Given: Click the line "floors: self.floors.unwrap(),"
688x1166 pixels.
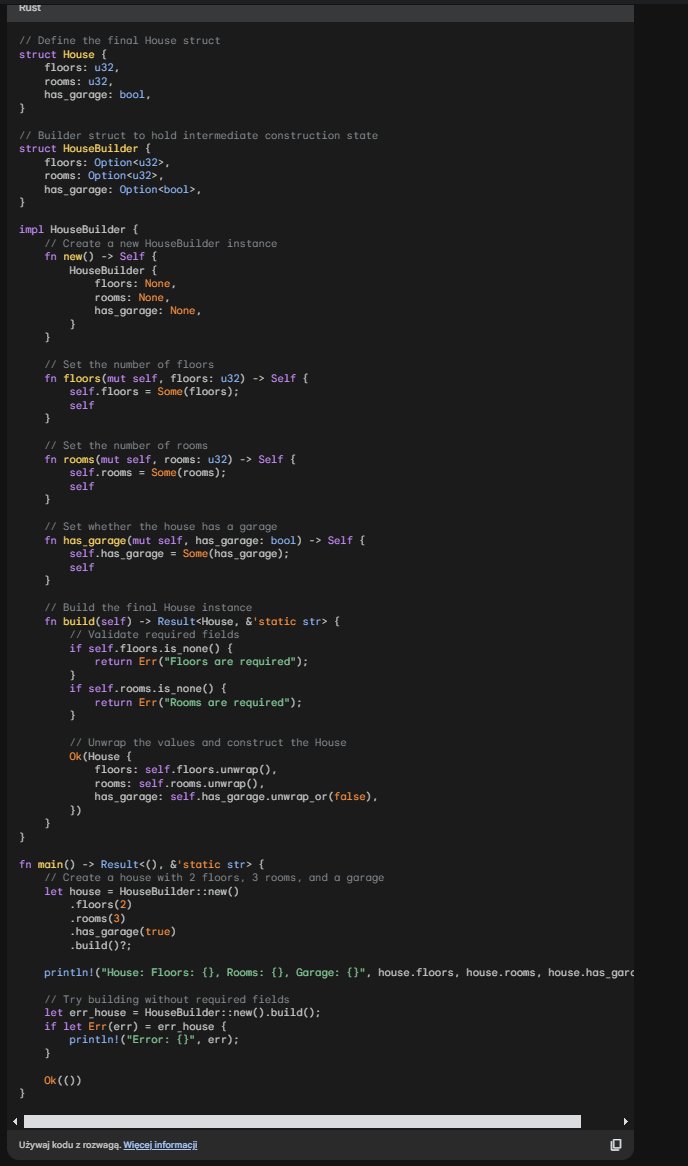Looking at the screenshot, I should (186, 770).
